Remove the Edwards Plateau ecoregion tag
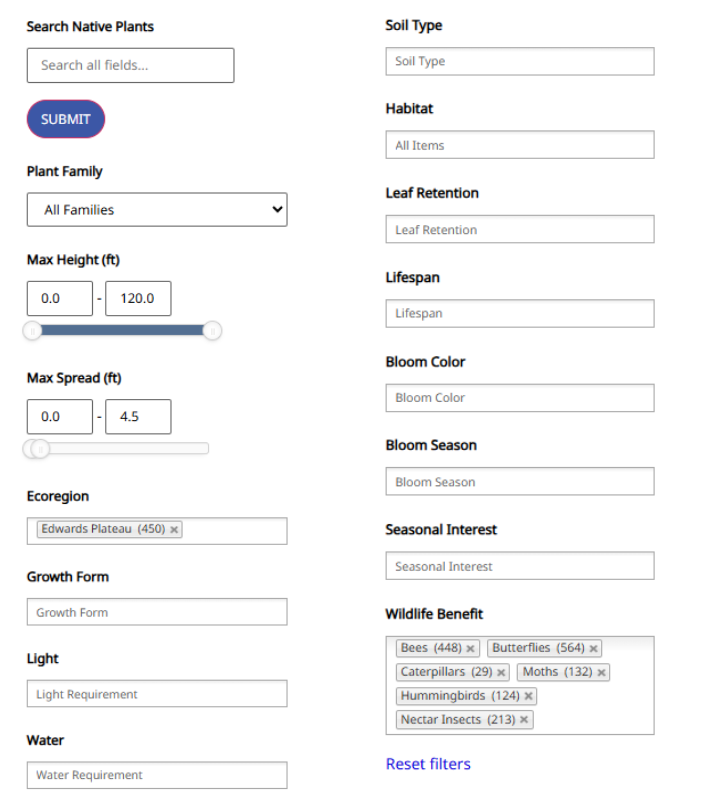703x790 pixels. (x=174, y=530)
